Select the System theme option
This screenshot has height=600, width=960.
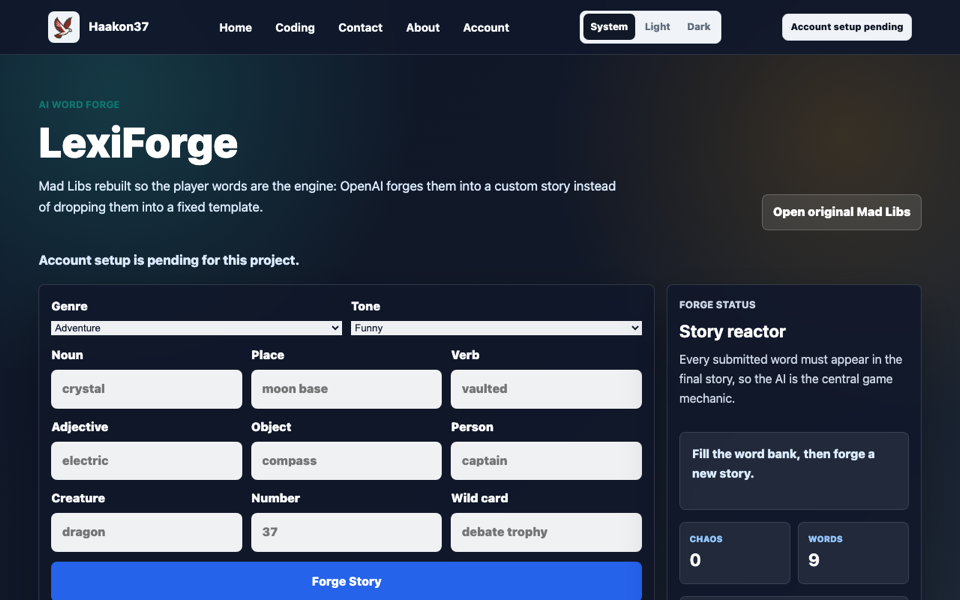[x=609, y=27]
